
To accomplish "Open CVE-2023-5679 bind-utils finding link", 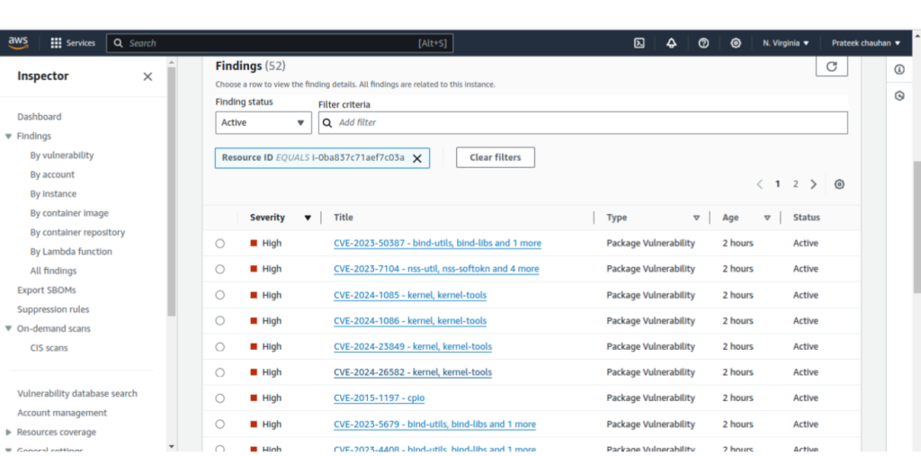I will [435, 424].
